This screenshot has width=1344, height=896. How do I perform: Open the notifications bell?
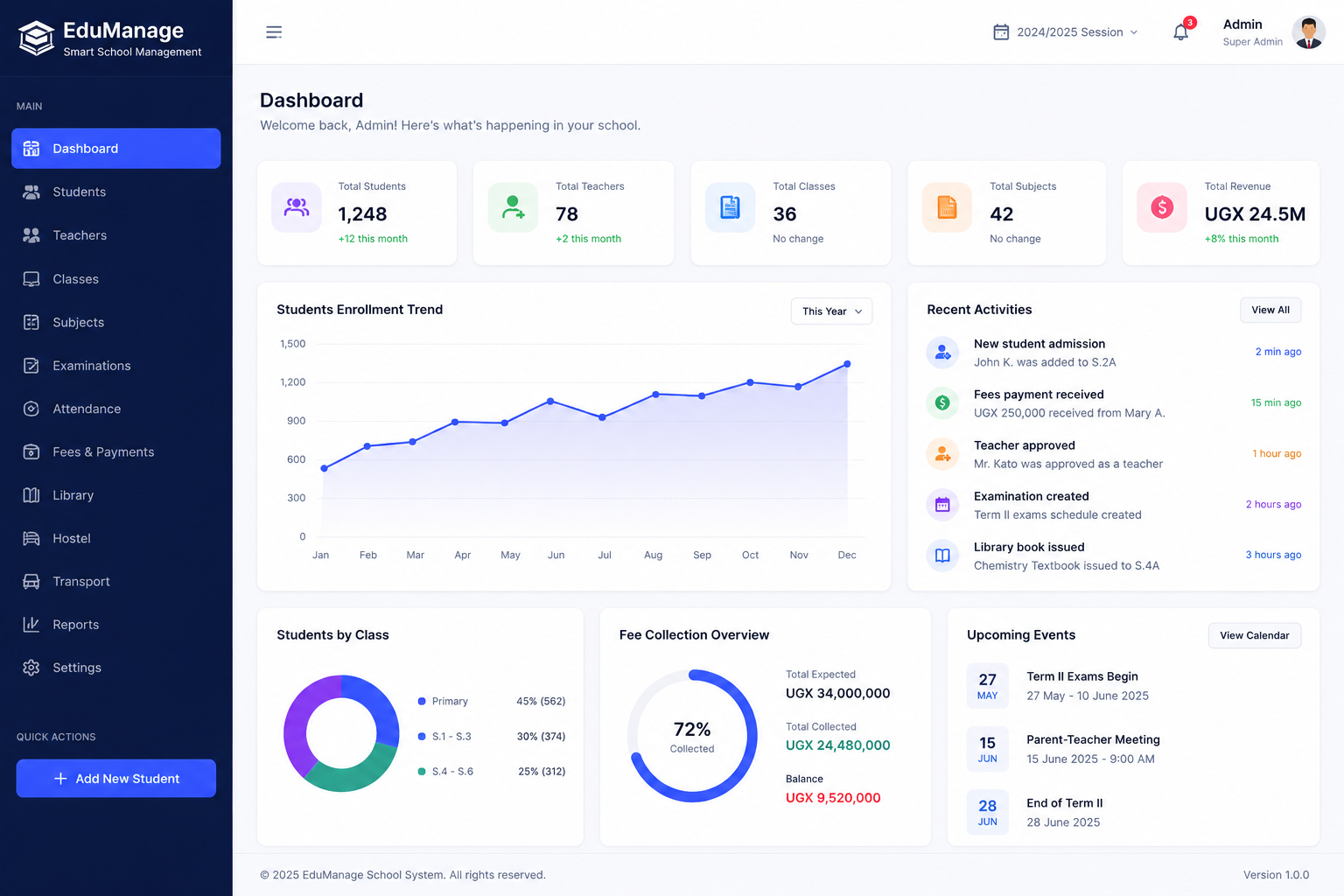[x=1181, y=32]
